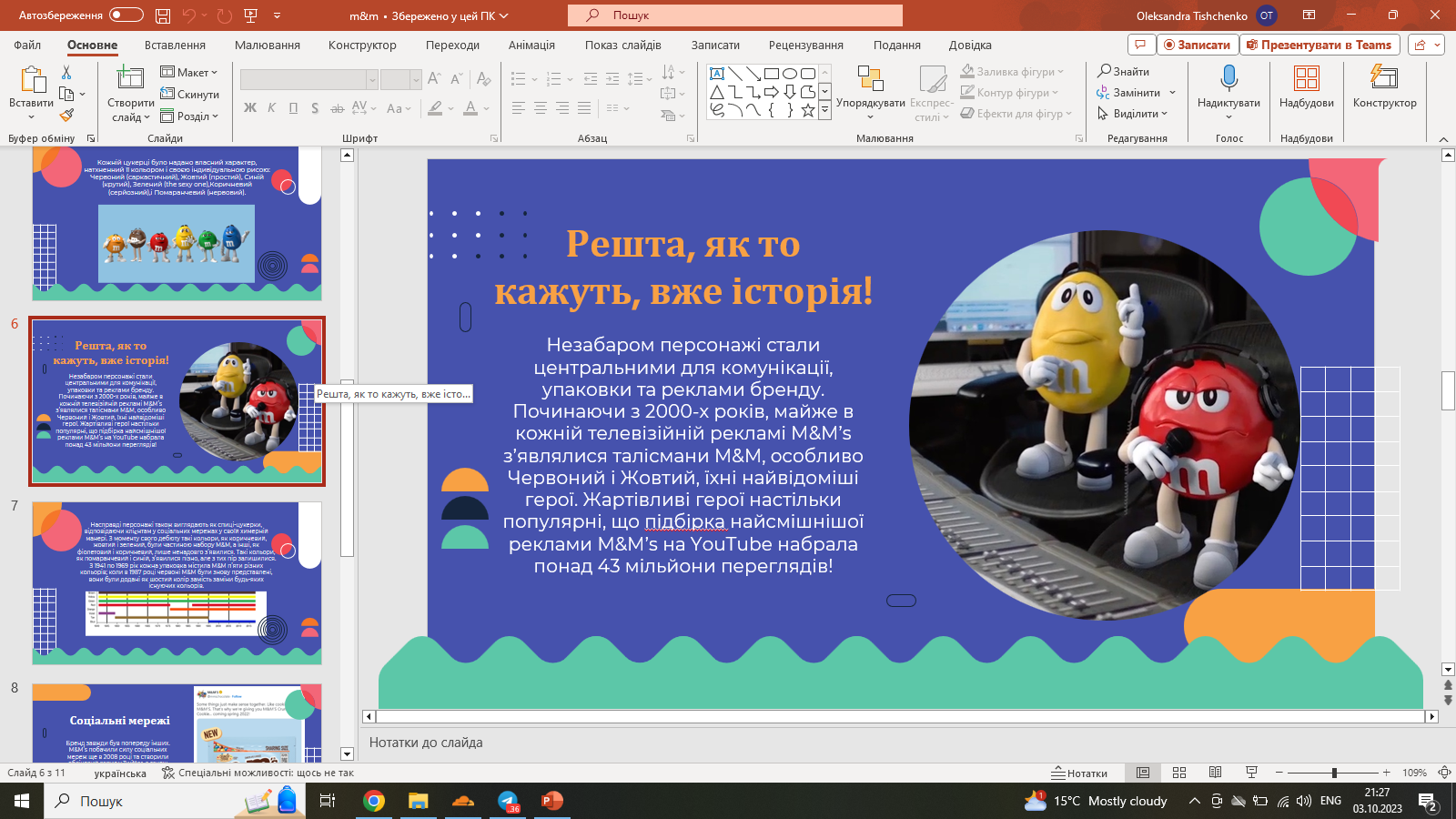The width and height of the screenshot is (1456, 819).
Task: Toggle underline formatting
Action: tap(293, 108)
